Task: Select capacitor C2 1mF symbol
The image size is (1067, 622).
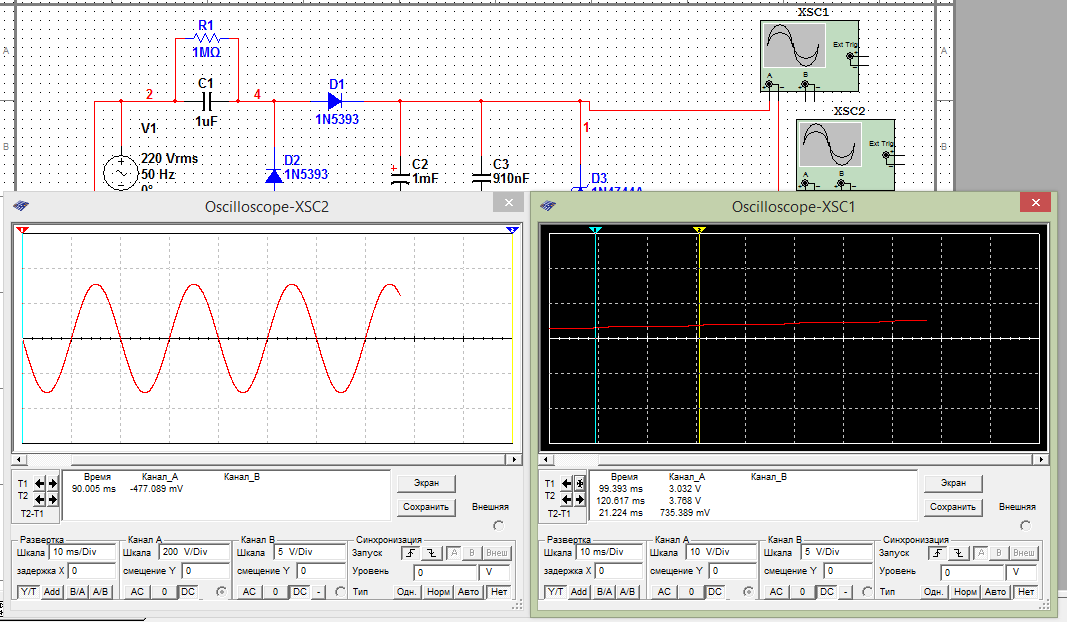Action: (x=400, y=179)
